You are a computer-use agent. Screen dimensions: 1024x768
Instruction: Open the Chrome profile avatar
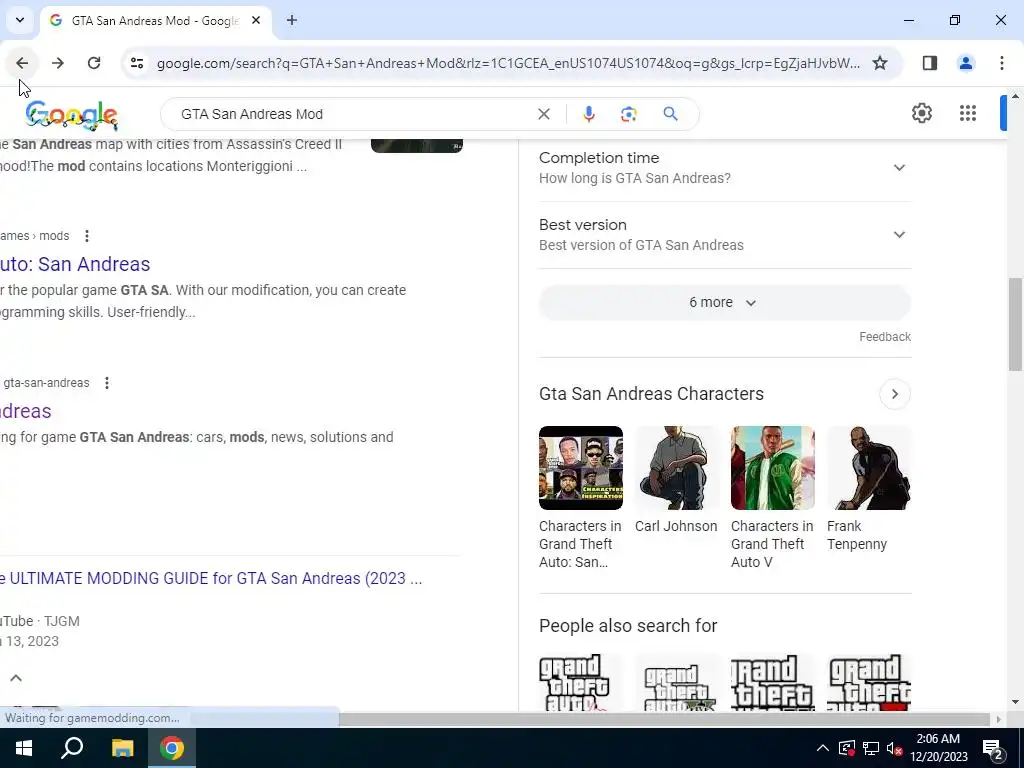point(966,63)
